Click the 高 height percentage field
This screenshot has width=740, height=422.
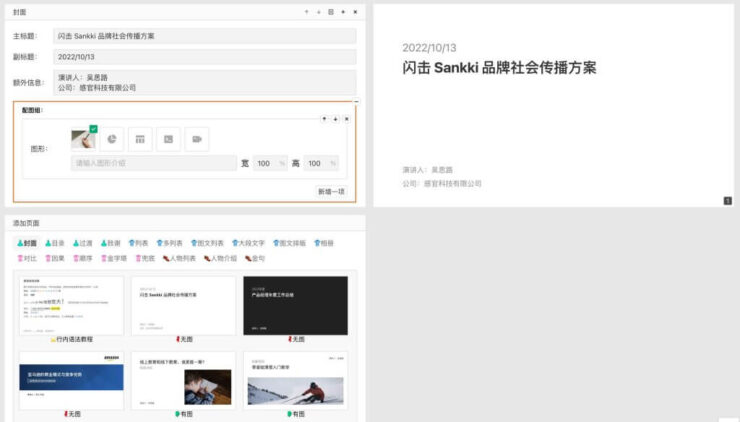(x=321, y=163)
